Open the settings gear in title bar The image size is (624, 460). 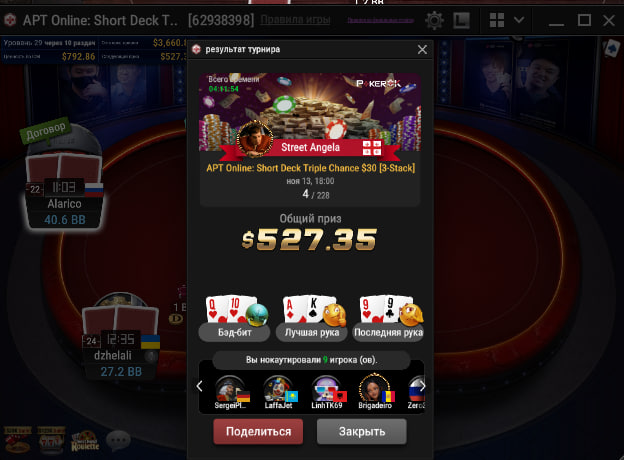click(x=434, y=20)
